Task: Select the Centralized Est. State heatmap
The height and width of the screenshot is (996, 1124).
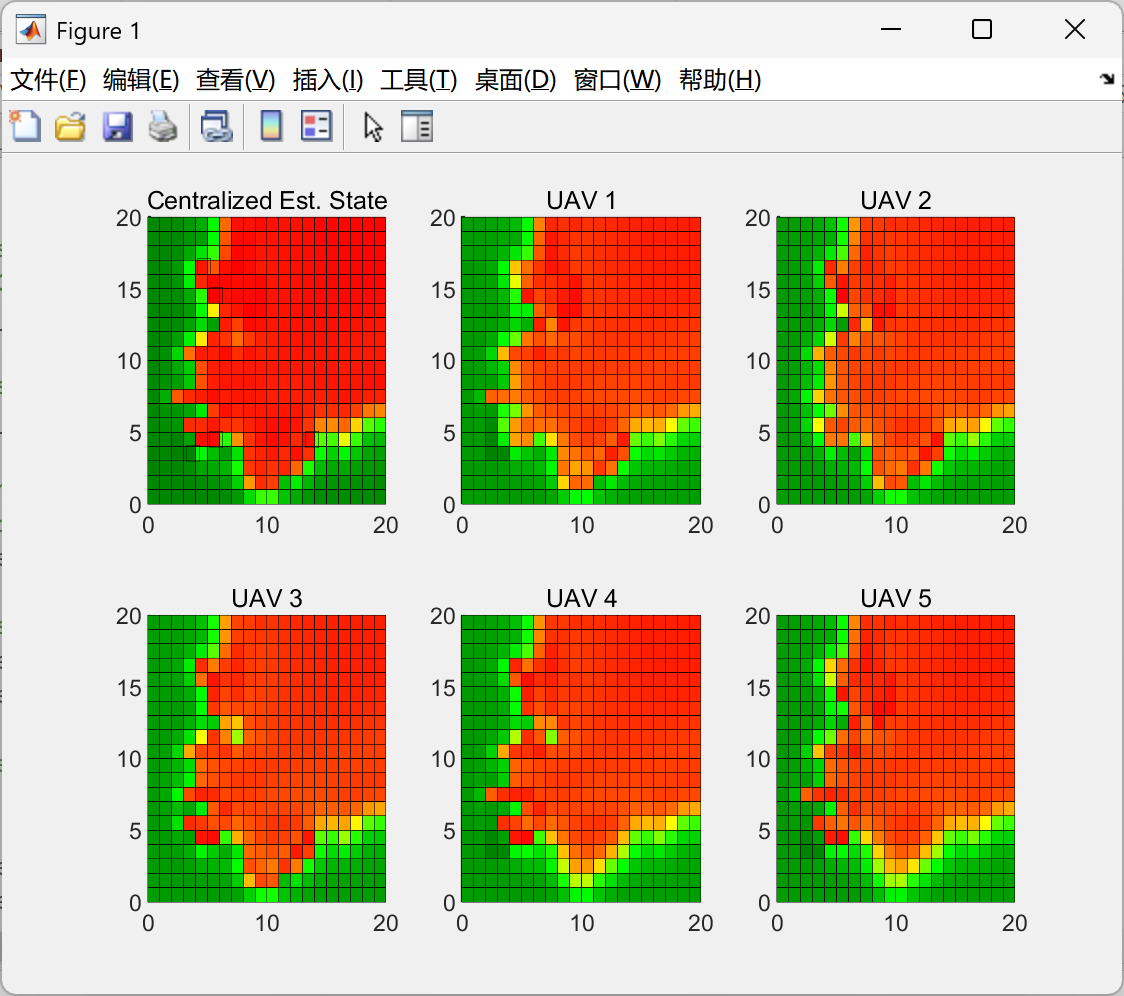Action: pos(267,361)
